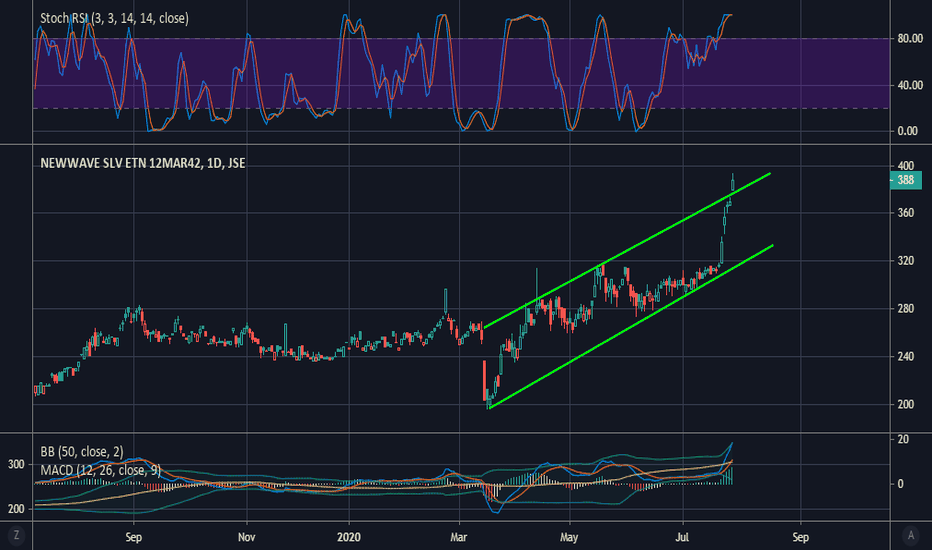Select the upper green channel trendline
The image size is (932, 550).
tap(627, 250)
